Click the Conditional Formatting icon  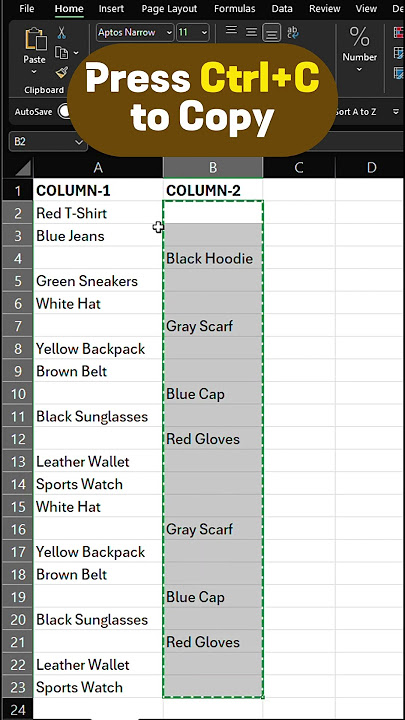pos(399,32)
